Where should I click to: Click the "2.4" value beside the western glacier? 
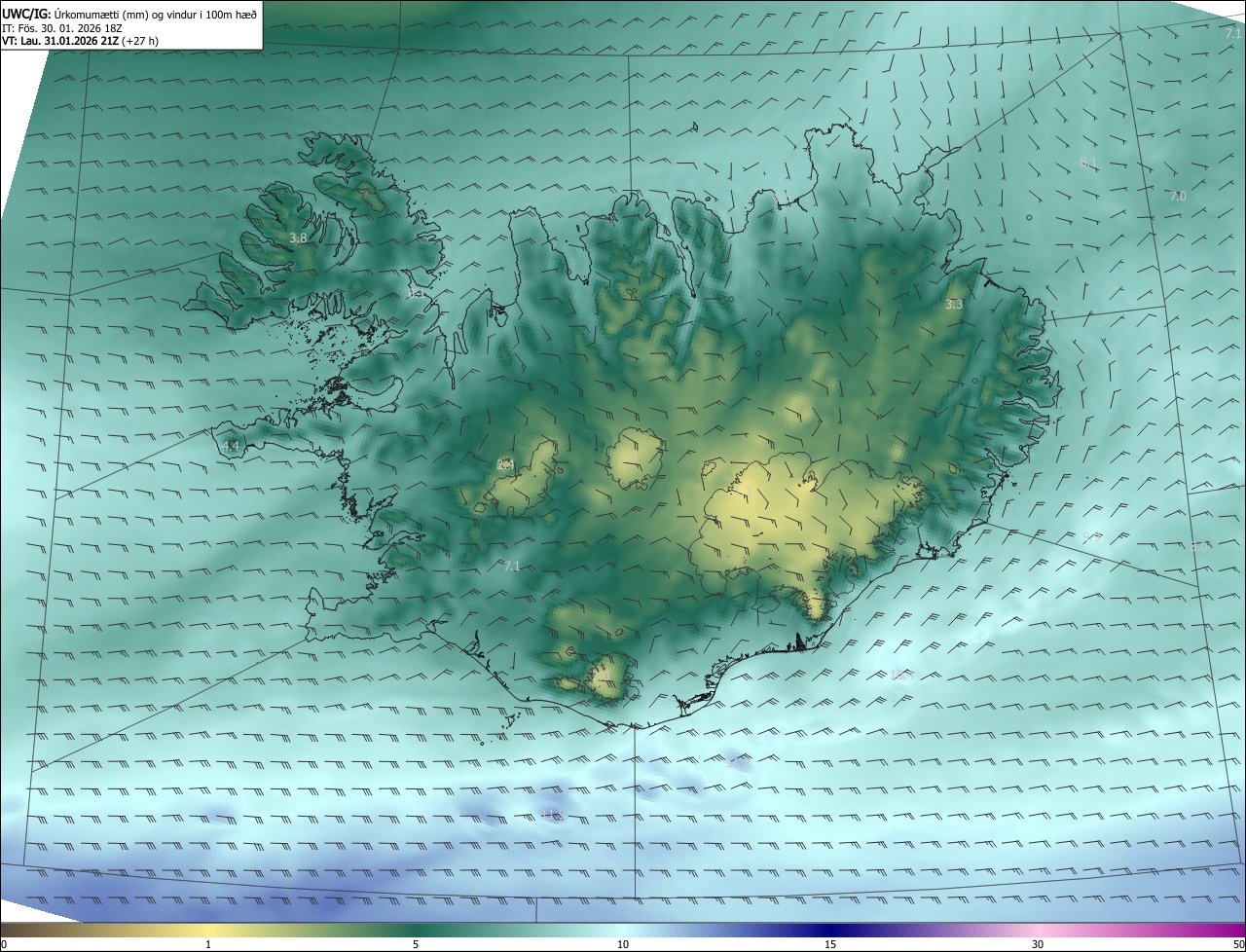505,464
